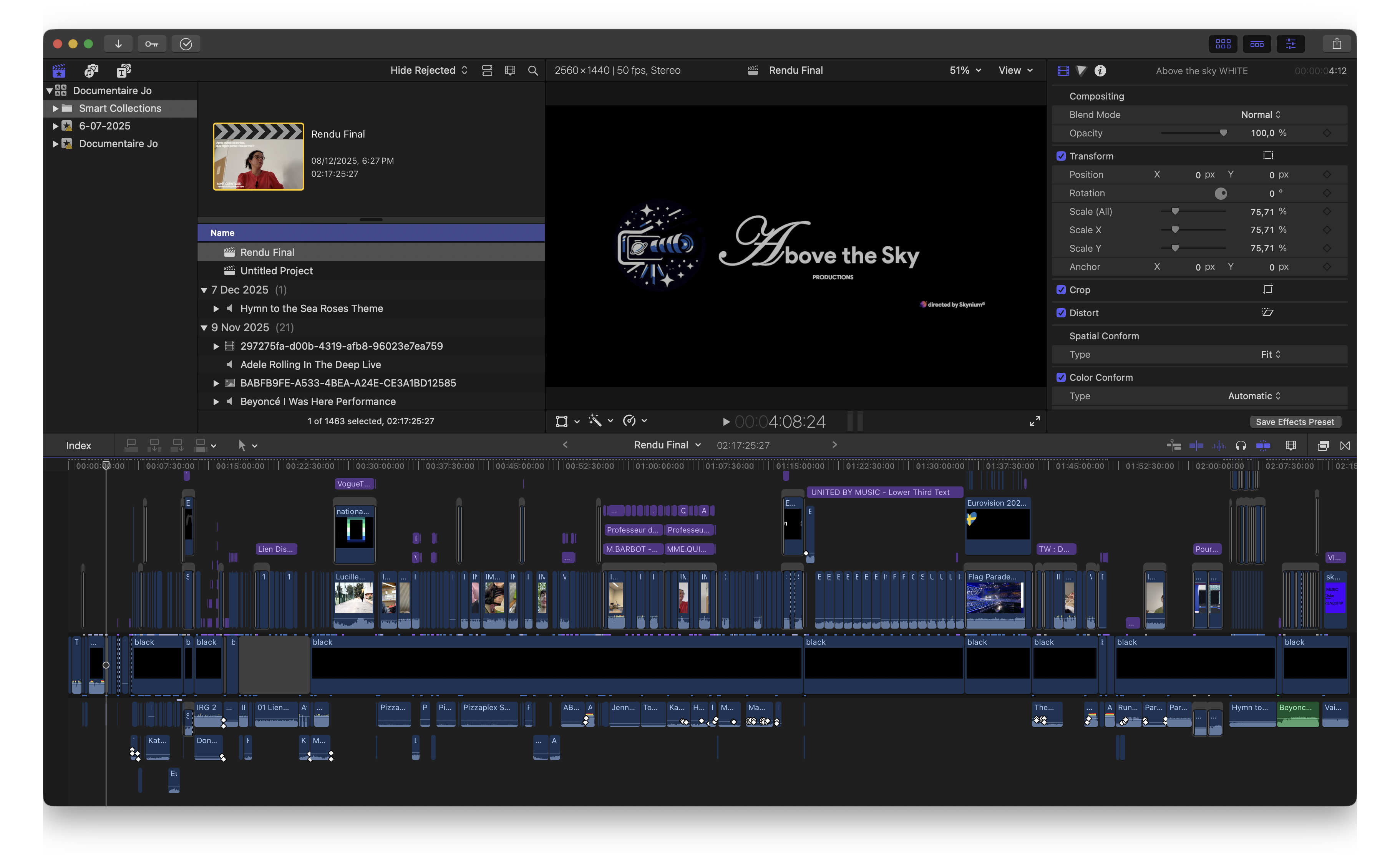Image resolution: width=1400 pixels, height=863 pixels.
Task: Show the Info inspector tab icon
Action: 1100,71
